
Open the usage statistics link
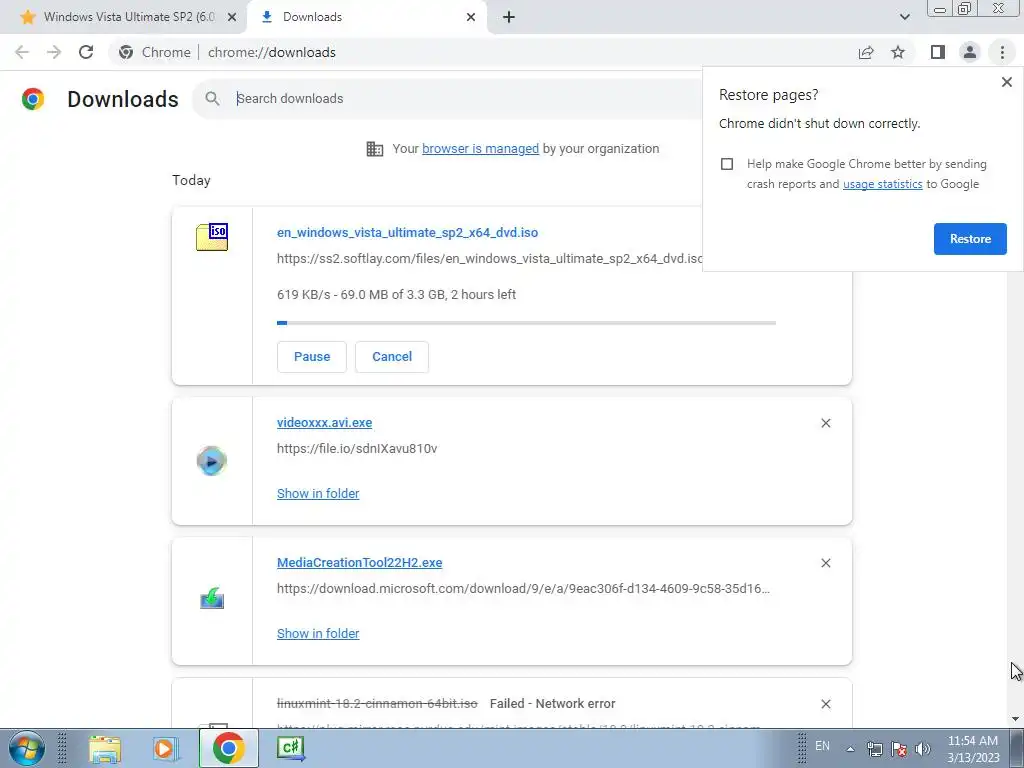click(882, 184)
